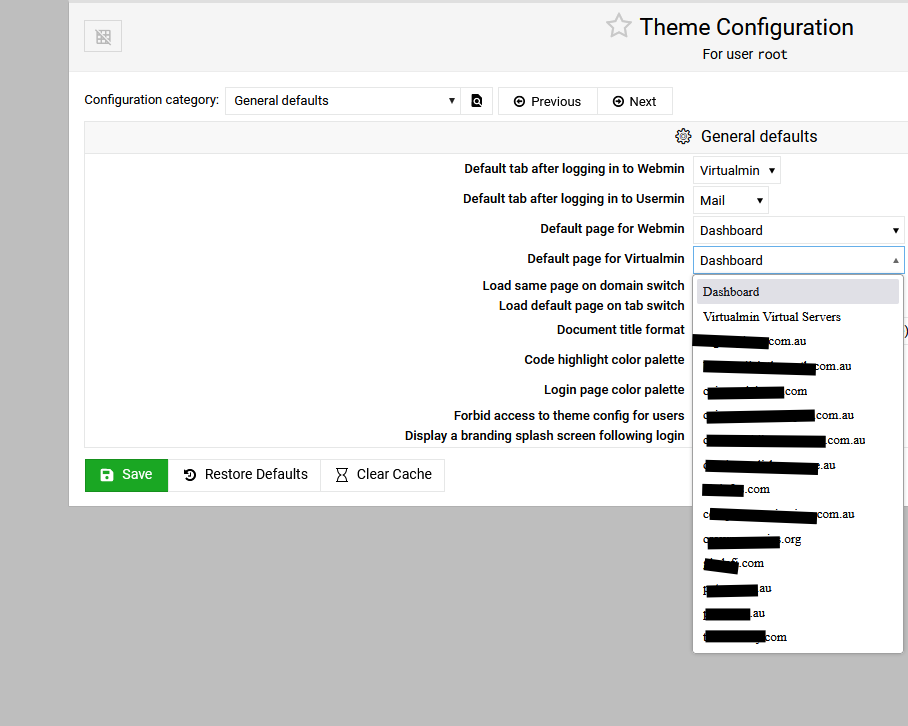The image size is (908, 726).
Task: Click the Document title format label
Action: pyautogui.click(x=620, y=330)
